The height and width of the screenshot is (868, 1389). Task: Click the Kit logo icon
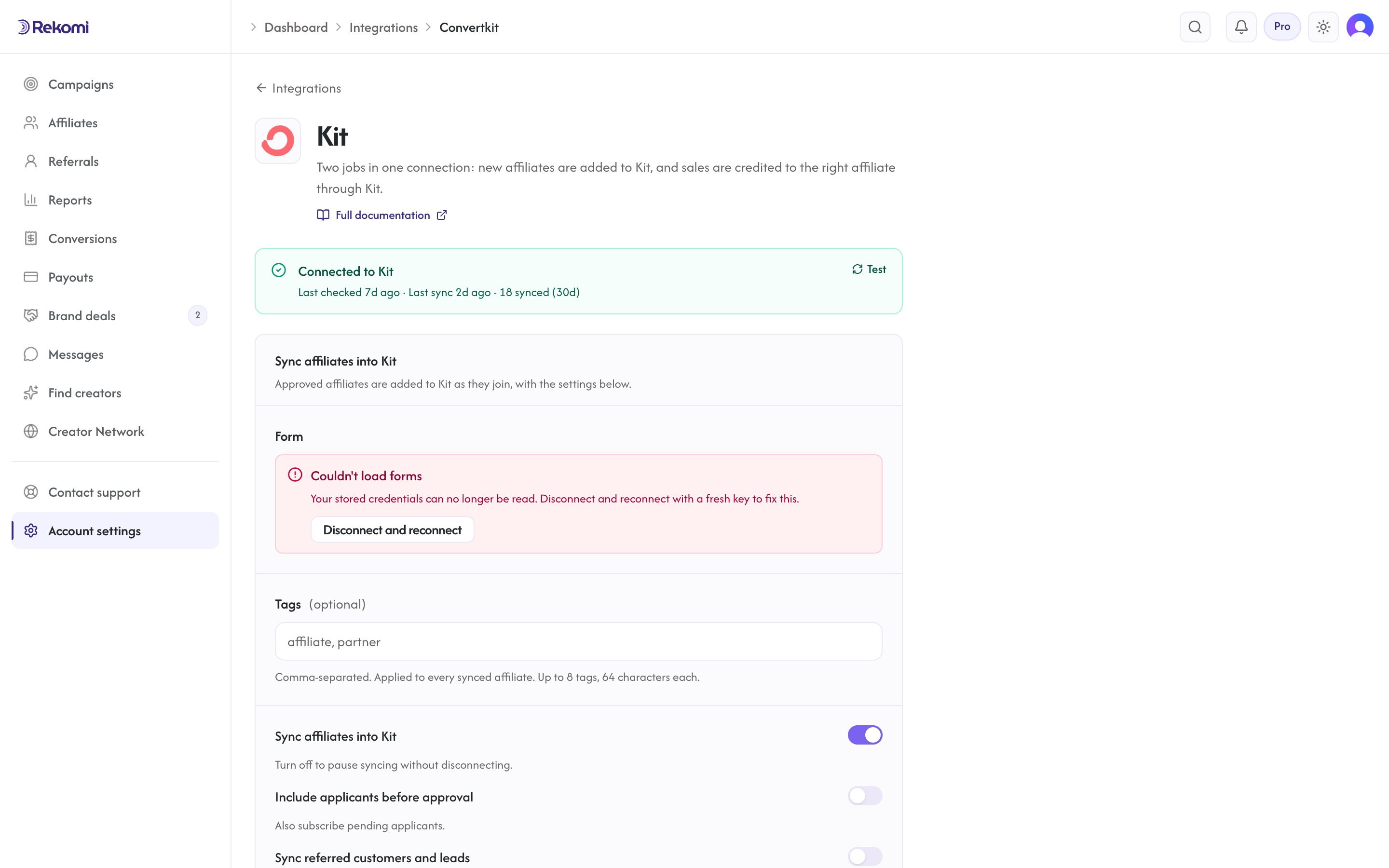point(278,141)
